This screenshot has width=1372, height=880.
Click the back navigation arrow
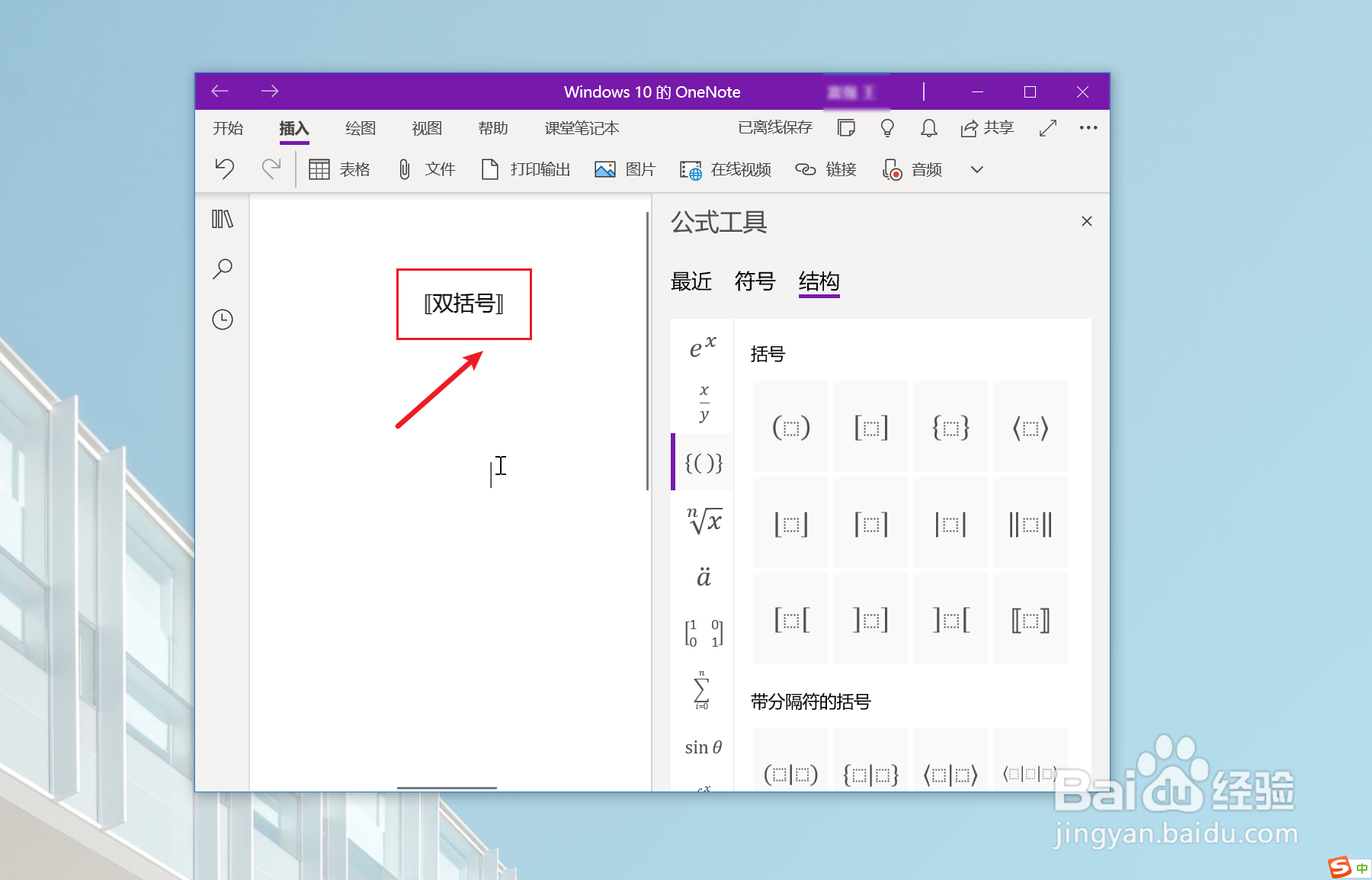pyautogui.click(x=220, y=92)
